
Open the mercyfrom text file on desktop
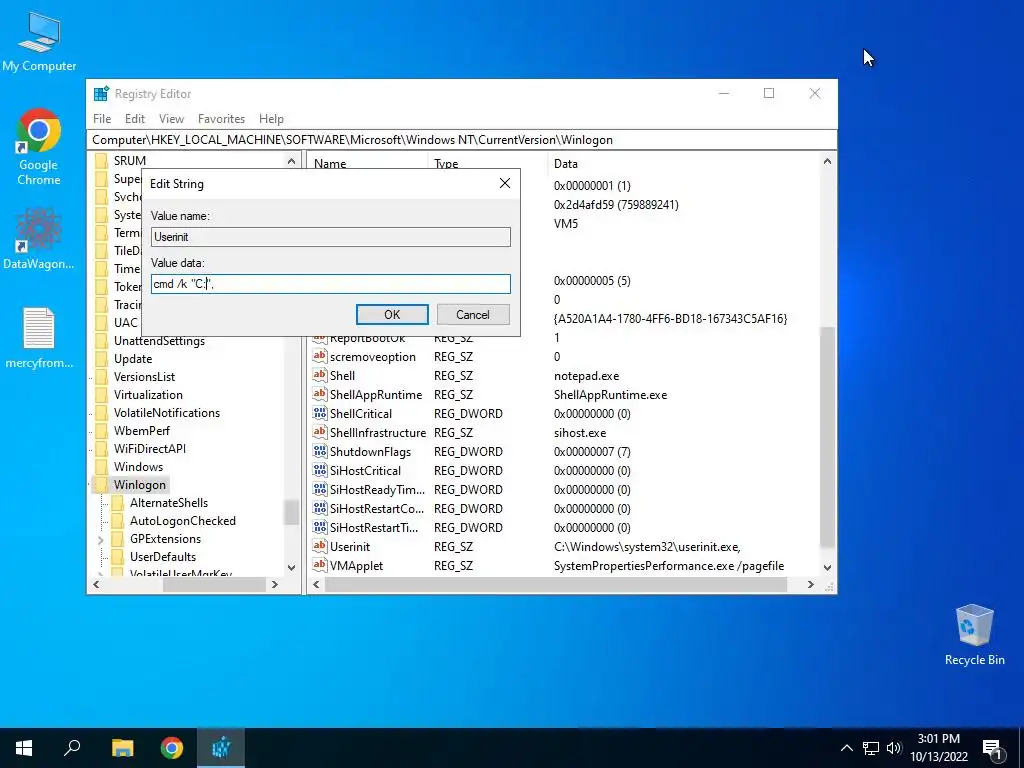click(x=39, y=338)
